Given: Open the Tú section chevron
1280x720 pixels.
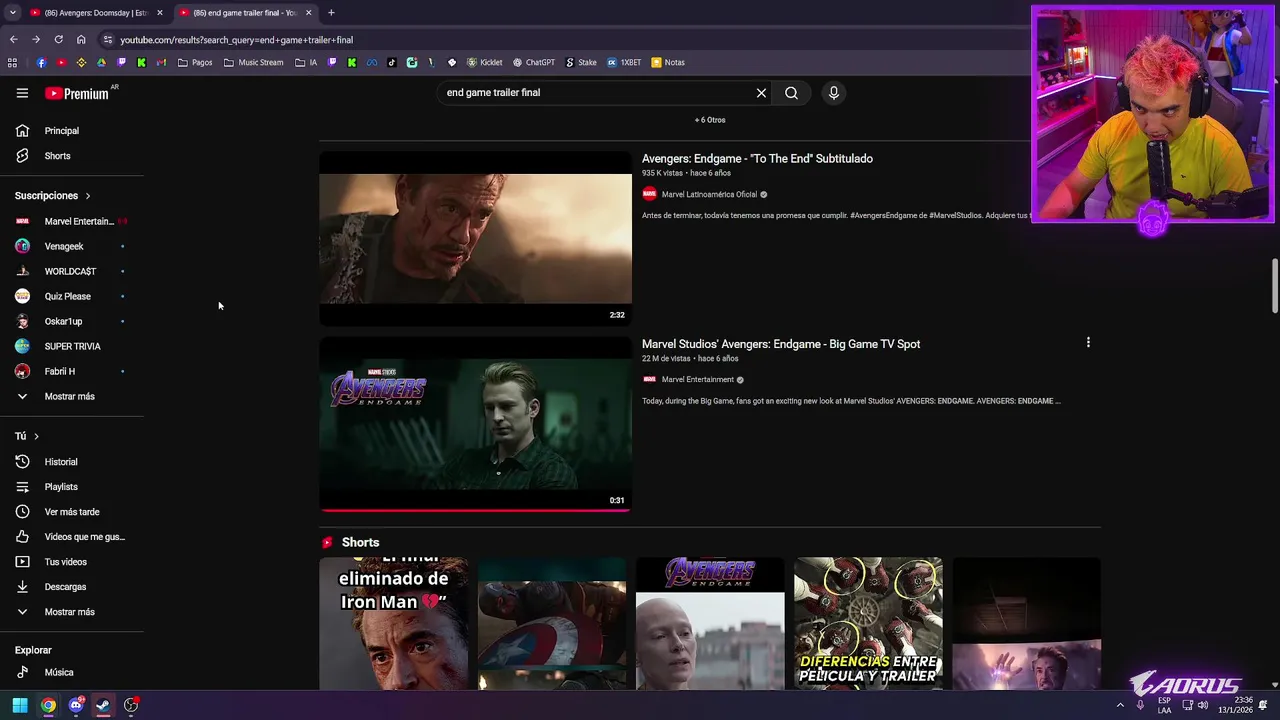Looking at the screenshot, I should pyautogui.click(x=36, y=436).
